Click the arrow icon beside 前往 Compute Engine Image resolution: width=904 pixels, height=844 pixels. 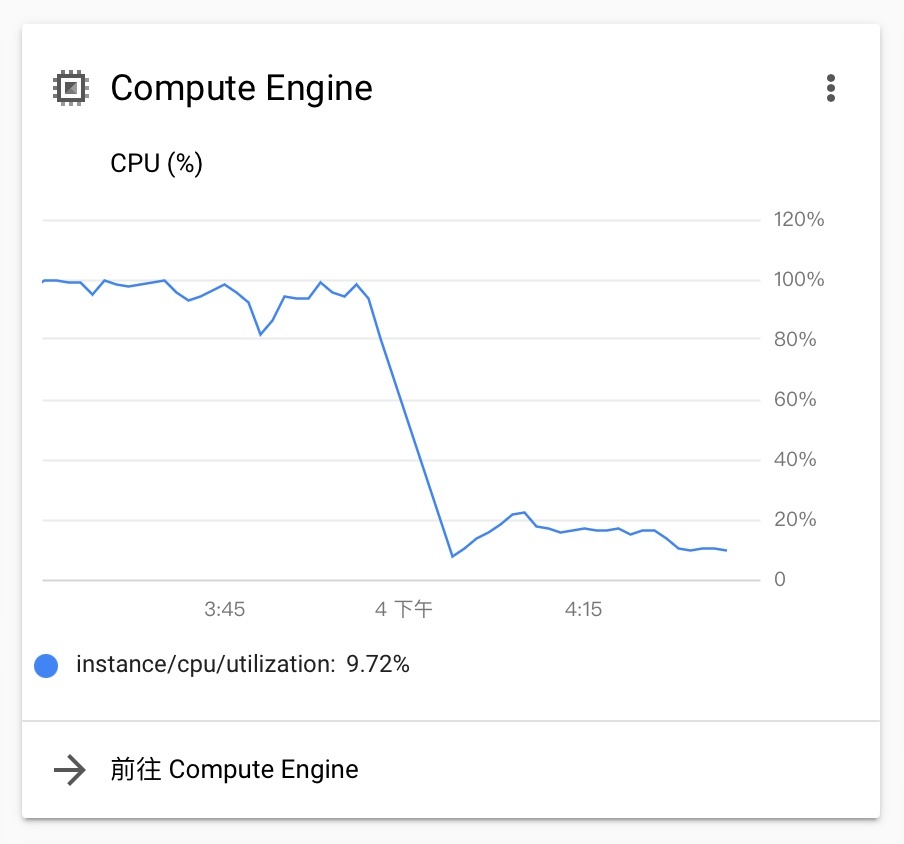70,770
